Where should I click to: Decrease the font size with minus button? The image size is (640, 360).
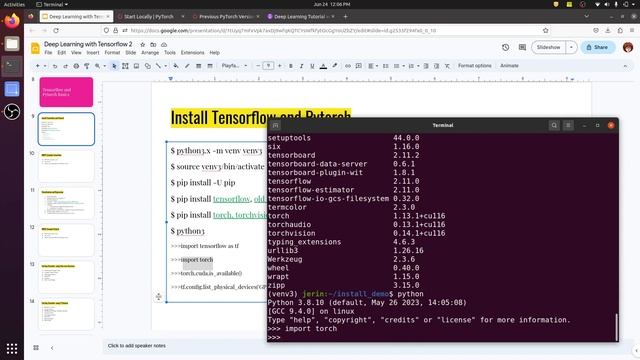pyautogui.click(x=258, y=66)
